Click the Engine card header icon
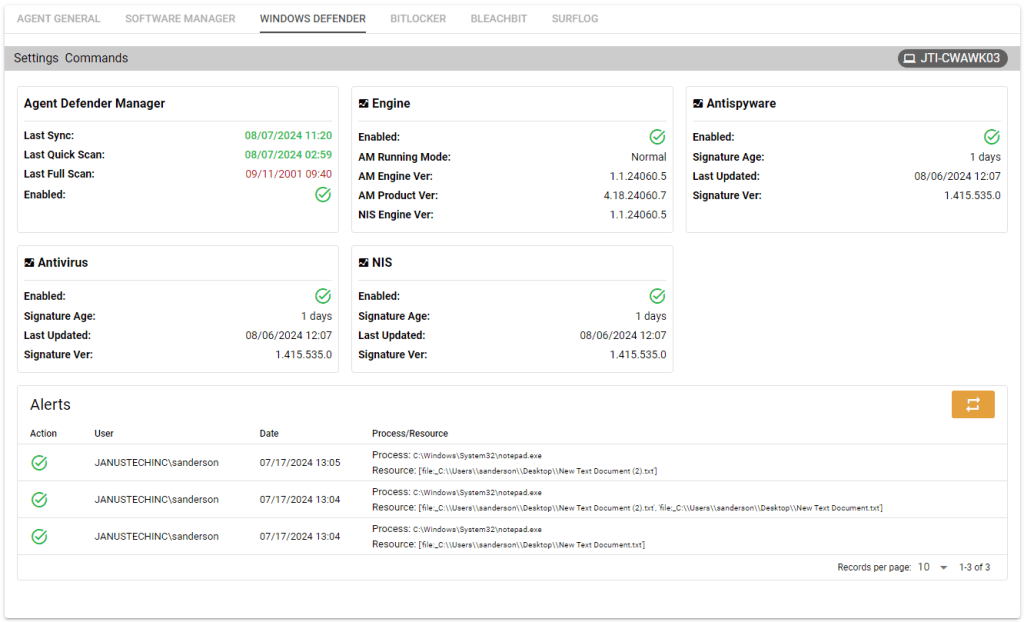The image size is (1024, 622). [x=364, y=103]
